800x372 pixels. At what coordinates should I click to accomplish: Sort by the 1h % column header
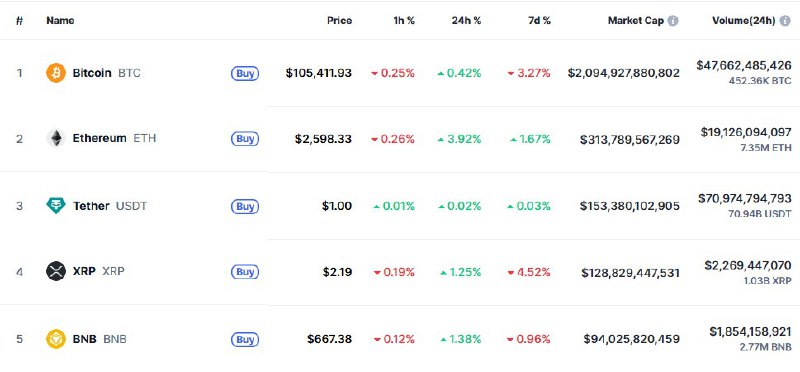[x=404, y=21]
